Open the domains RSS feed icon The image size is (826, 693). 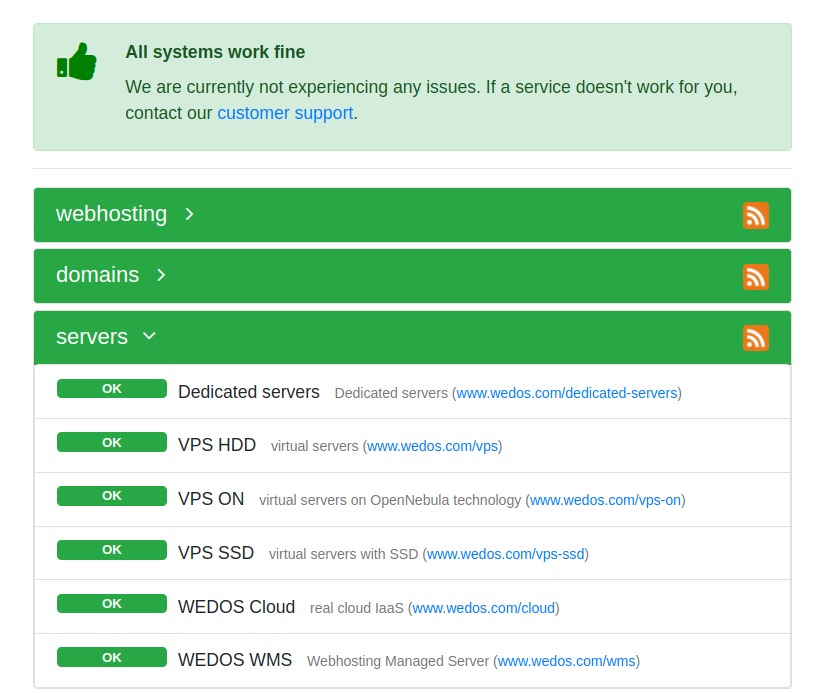pyautogui.click(x=755, y=276)
